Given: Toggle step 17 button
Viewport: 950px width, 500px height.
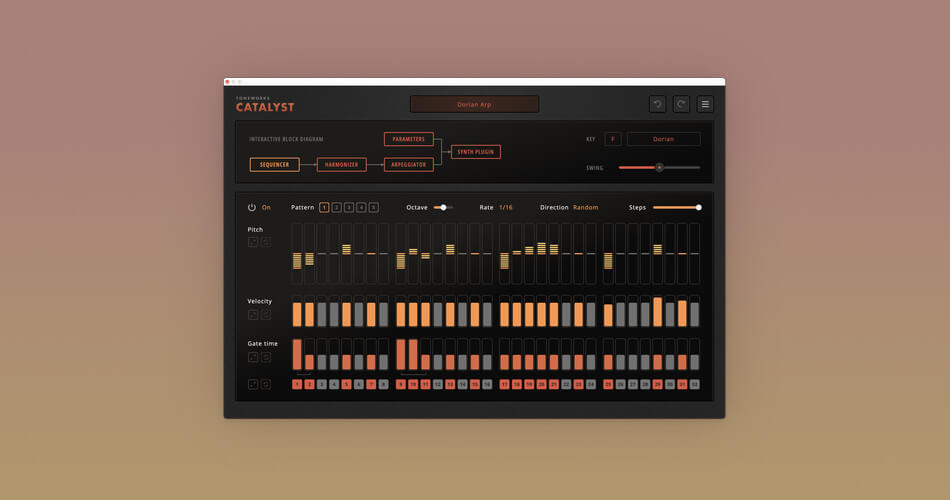Looking at the screenshot, I should pyautogui.click(x=504, y=384).
